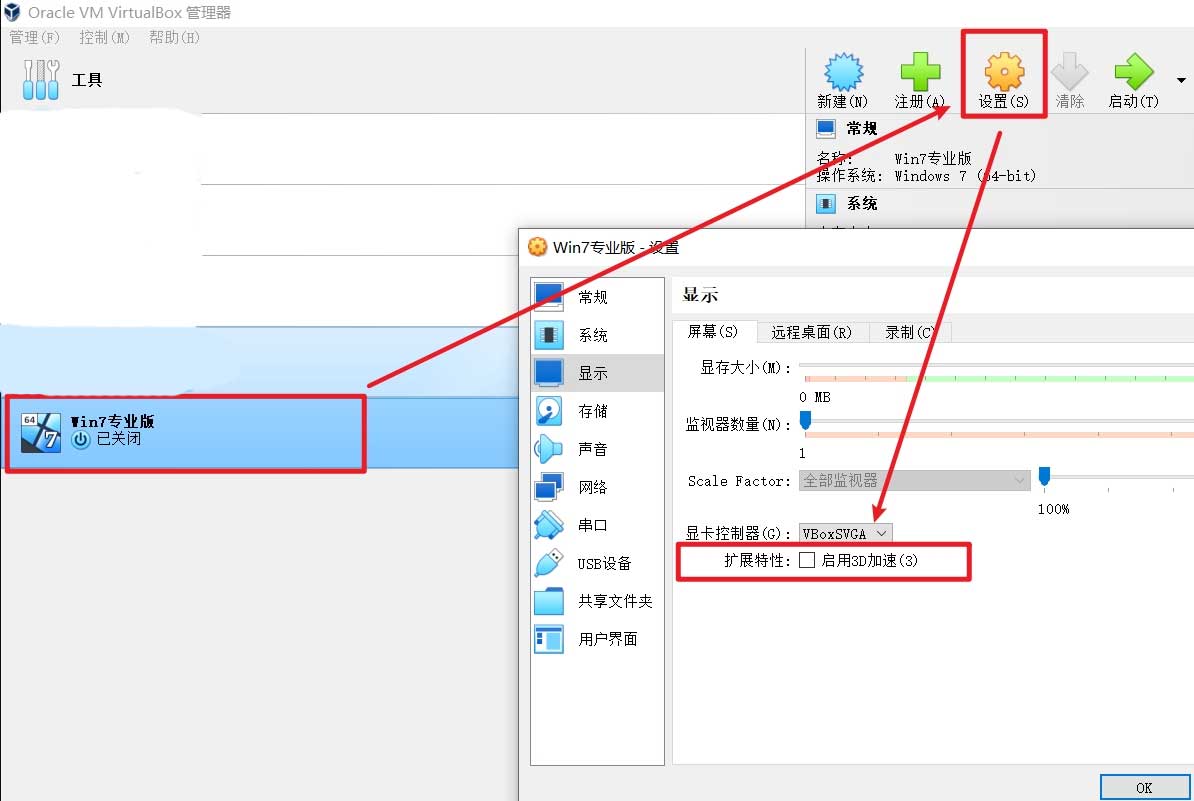Click the OK button in settings dialog
Screen dimensions: 1194x801
click(1145, 787)
